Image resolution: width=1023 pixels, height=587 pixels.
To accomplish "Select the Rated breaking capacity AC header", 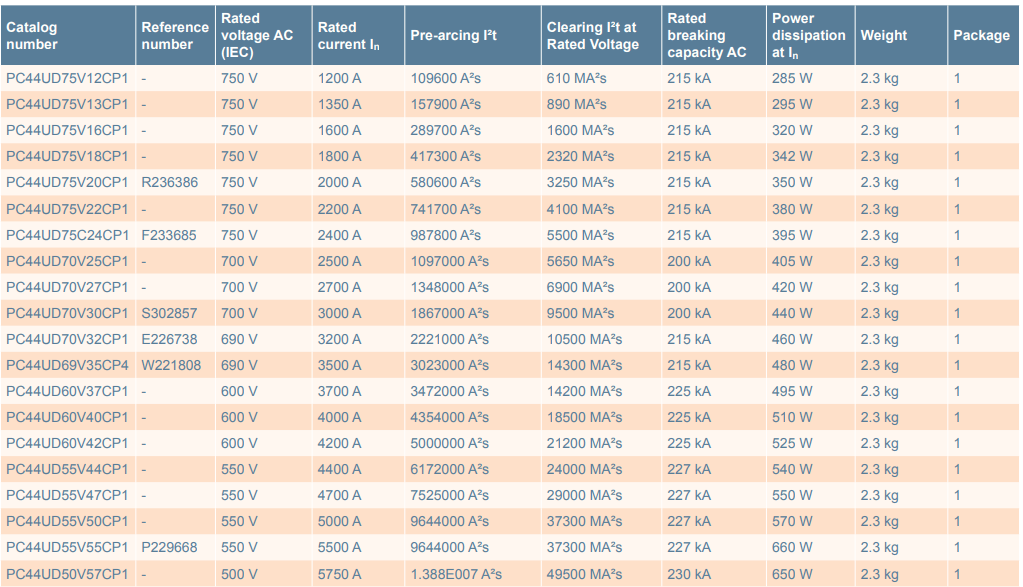I will click(x=707, y=36).
